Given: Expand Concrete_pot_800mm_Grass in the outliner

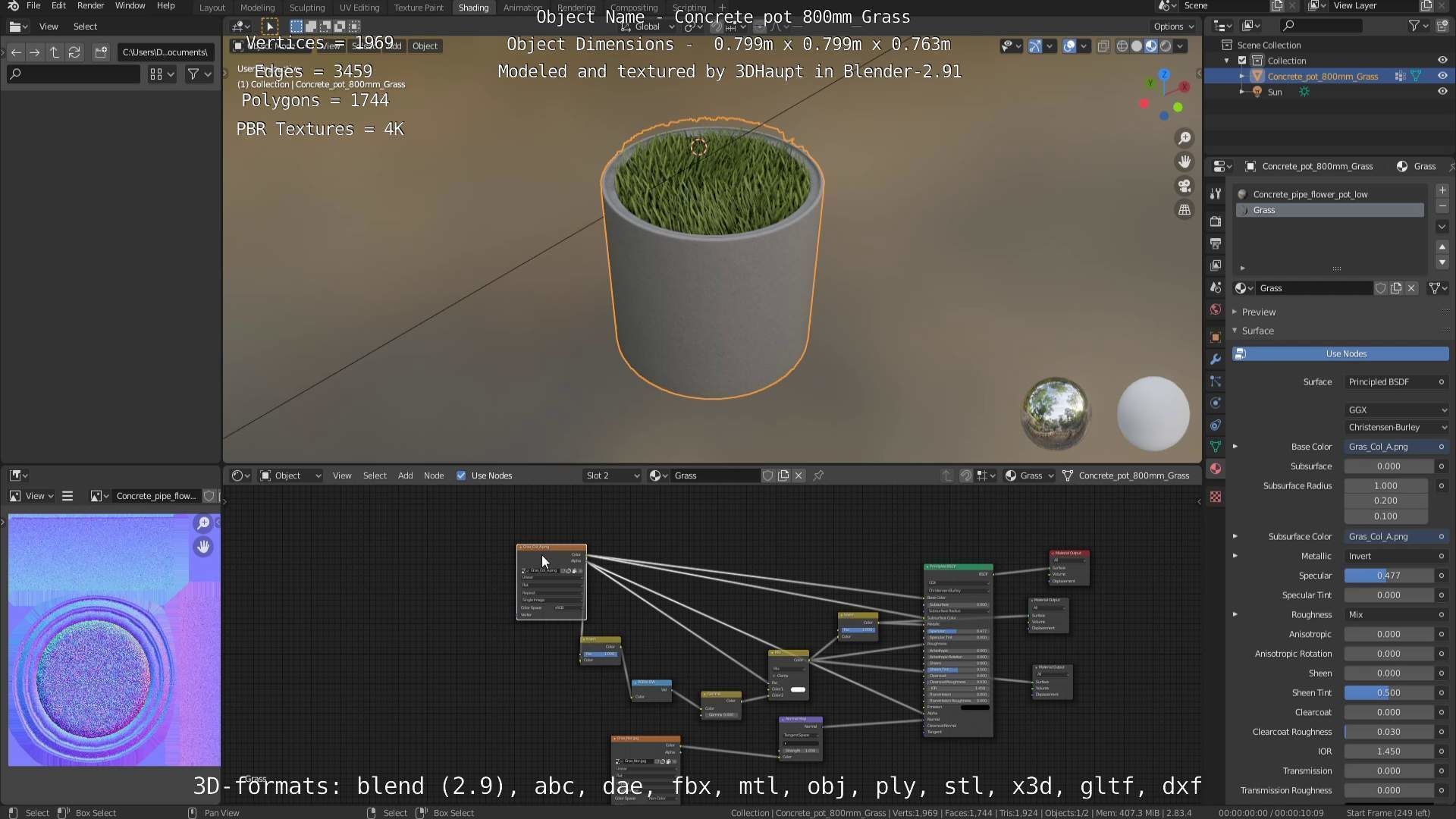Looking at the screenshot, I should 1241,76.
